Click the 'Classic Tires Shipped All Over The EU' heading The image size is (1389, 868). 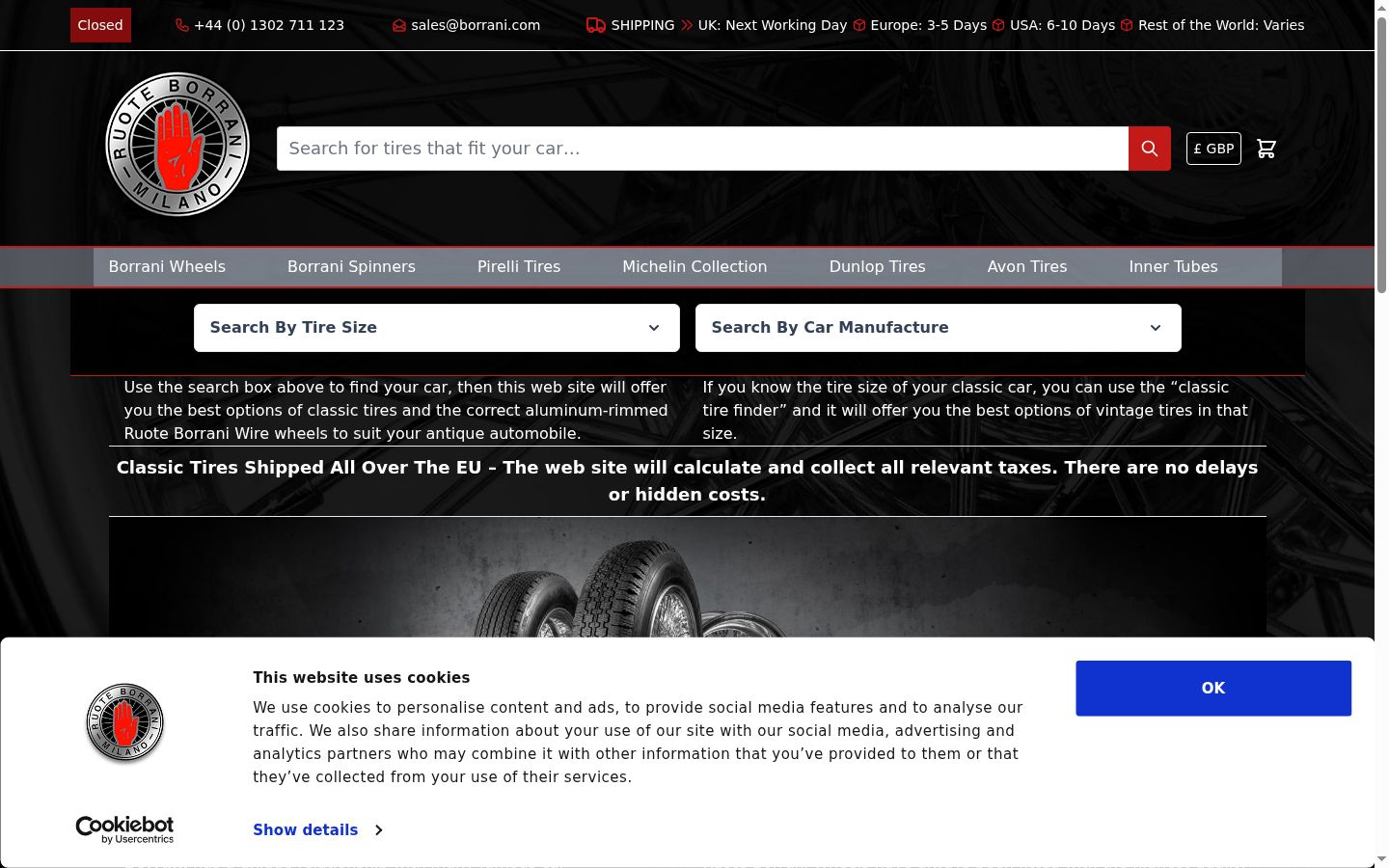point(687,481)
